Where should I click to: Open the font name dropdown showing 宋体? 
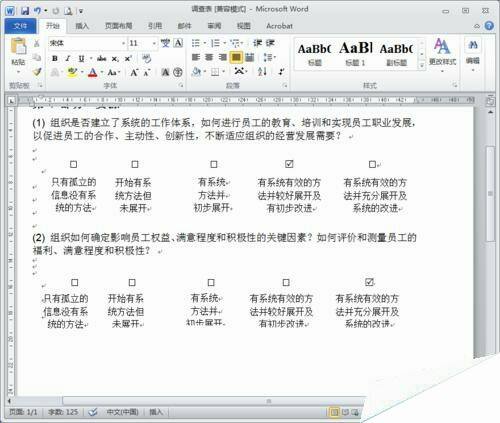tap(123, 43)
